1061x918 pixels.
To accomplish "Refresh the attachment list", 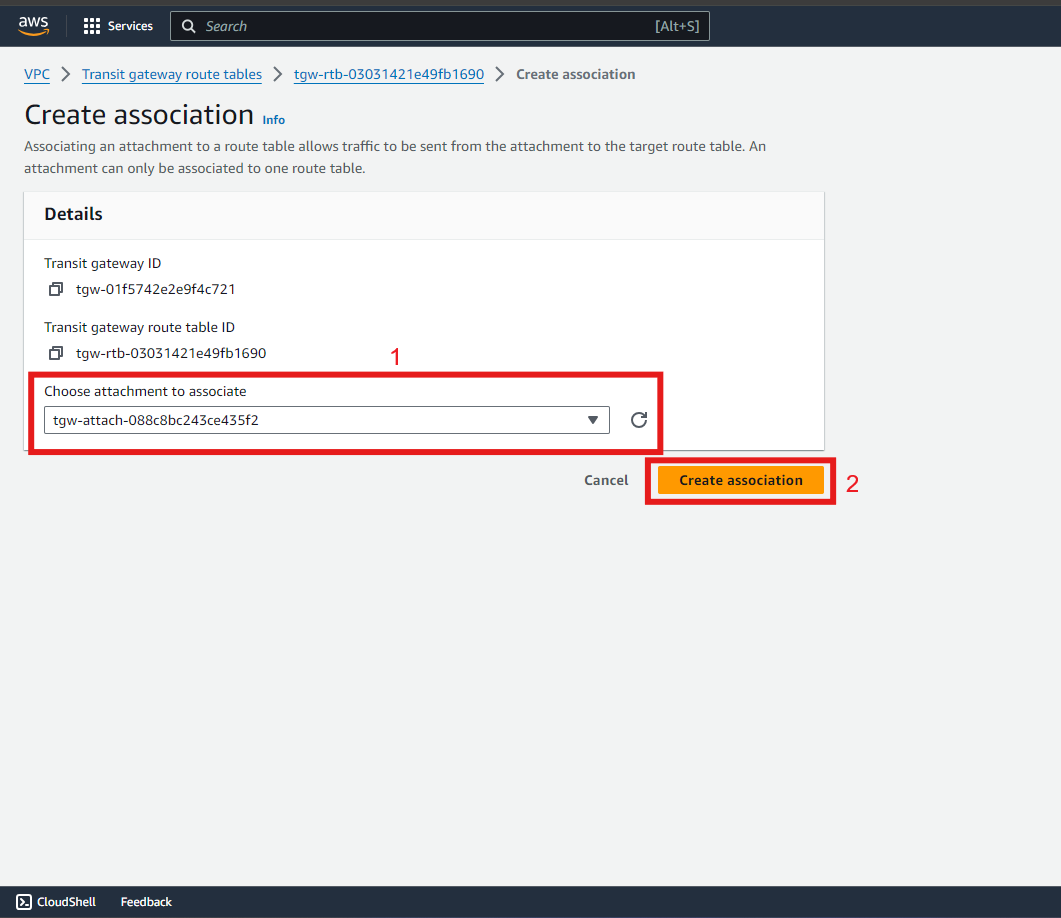I will tap(639, 420).
